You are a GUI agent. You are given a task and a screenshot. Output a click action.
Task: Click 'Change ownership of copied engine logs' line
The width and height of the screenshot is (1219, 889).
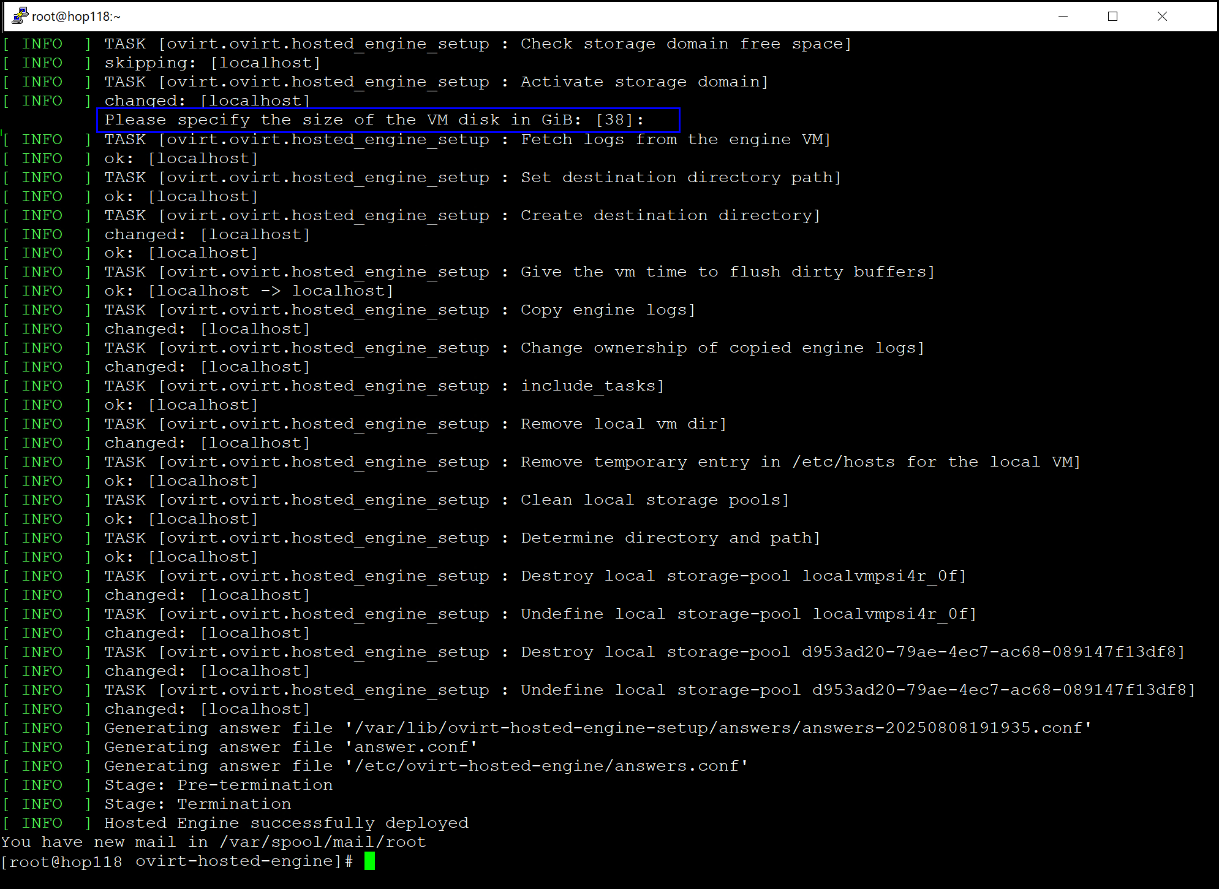point(464,348)
